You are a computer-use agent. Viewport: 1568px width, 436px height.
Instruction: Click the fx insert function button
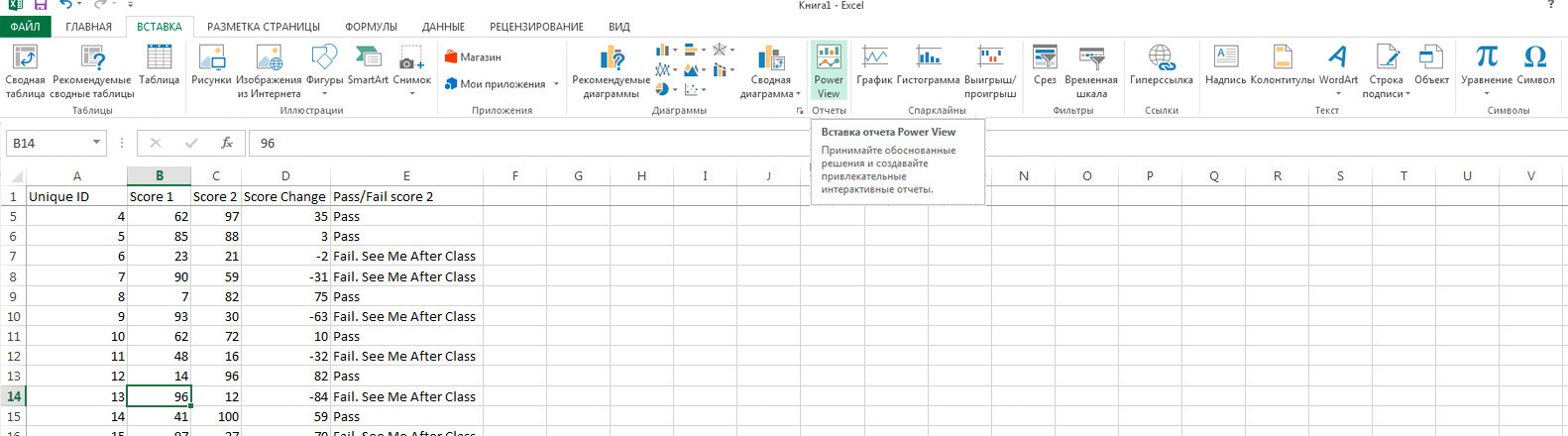[226, 143]
